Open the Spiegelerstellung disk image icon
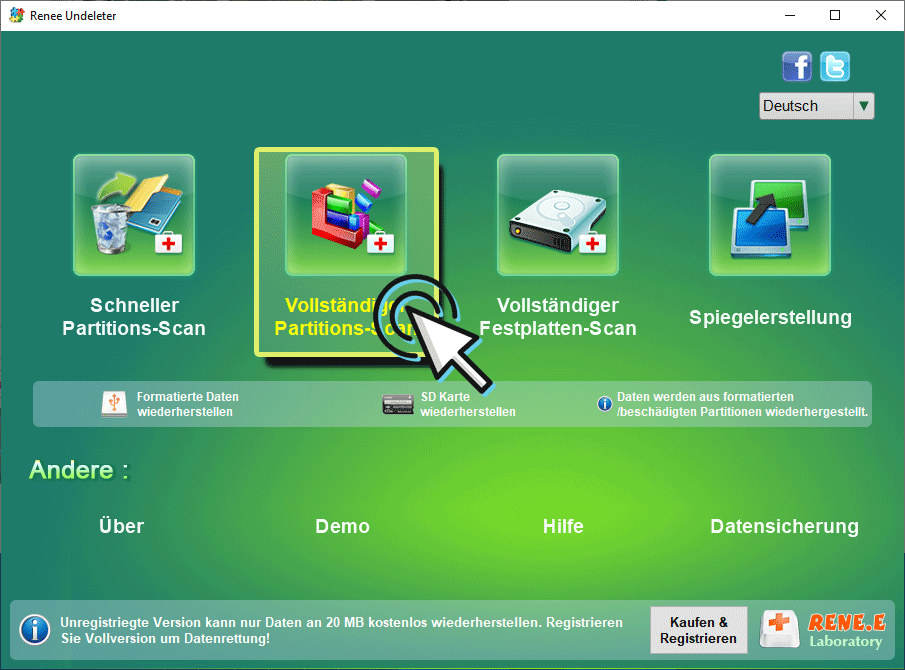Image resolution: width=905 pixels, height=670 pixels. coord(770,215)
